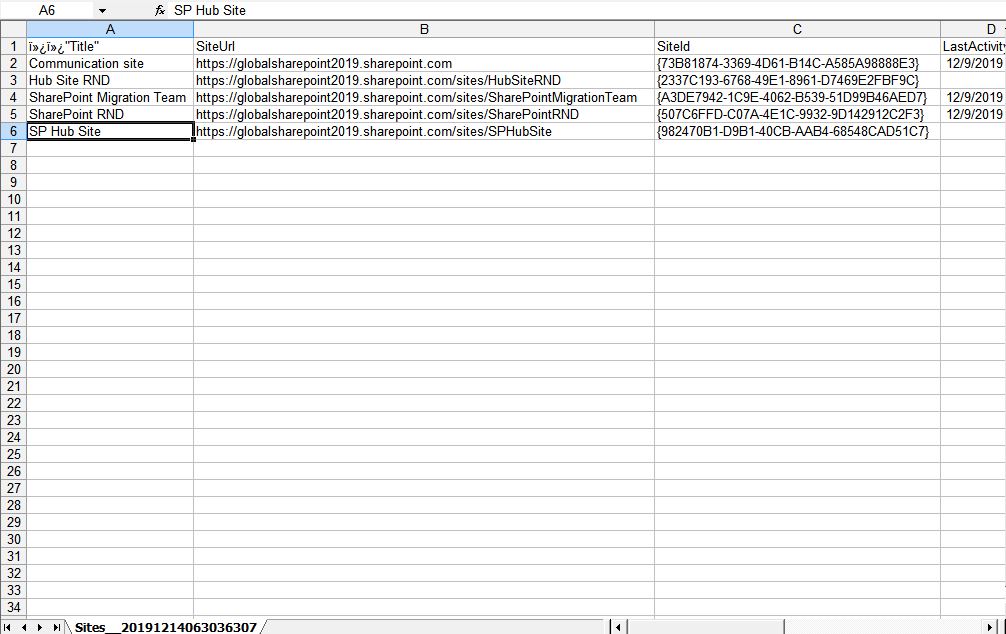Click horizontal scrollbar right arrow

[x=990, y=627]
